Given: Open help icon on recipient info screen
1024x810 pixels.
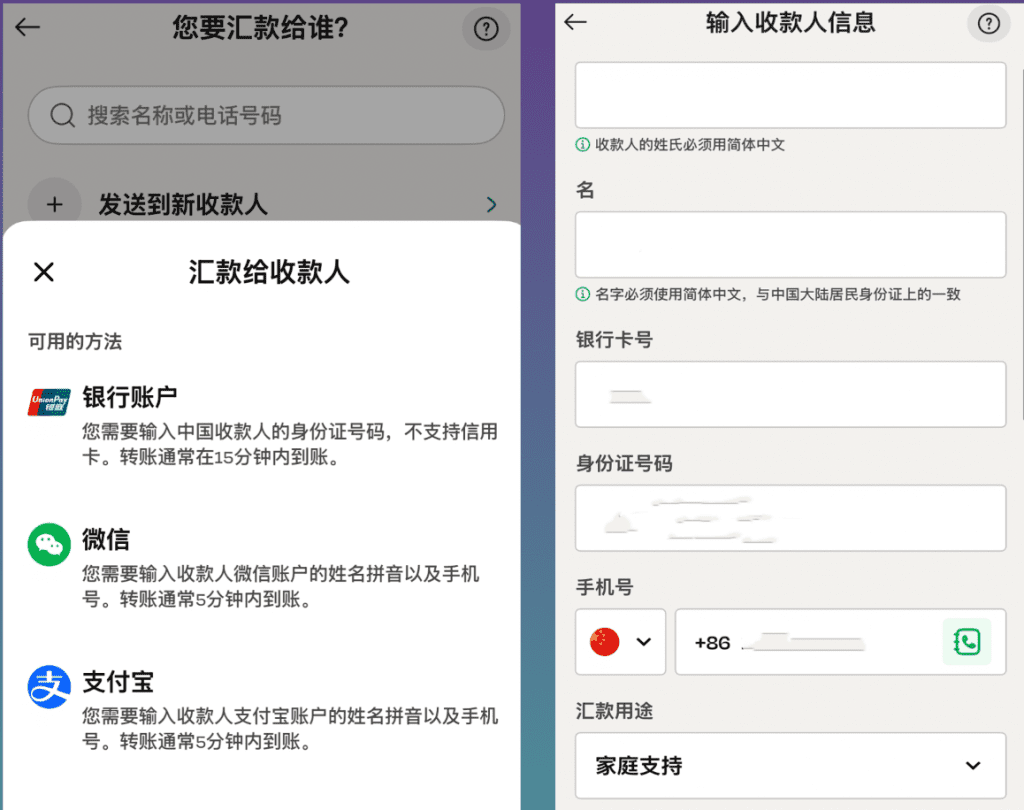Looking at the screenshot, I should pos(988,24).
